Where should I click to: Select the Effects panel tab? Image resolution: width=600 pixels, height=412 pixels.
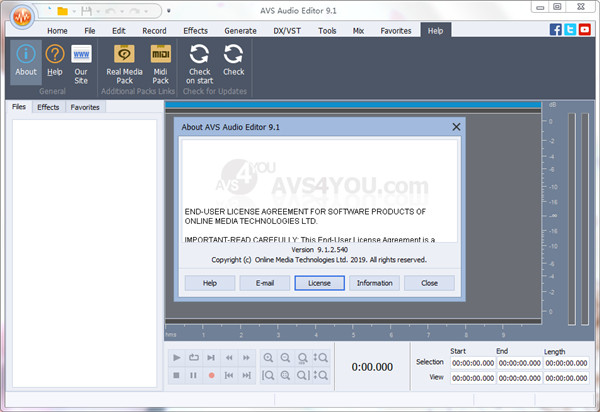pos(48,107)
